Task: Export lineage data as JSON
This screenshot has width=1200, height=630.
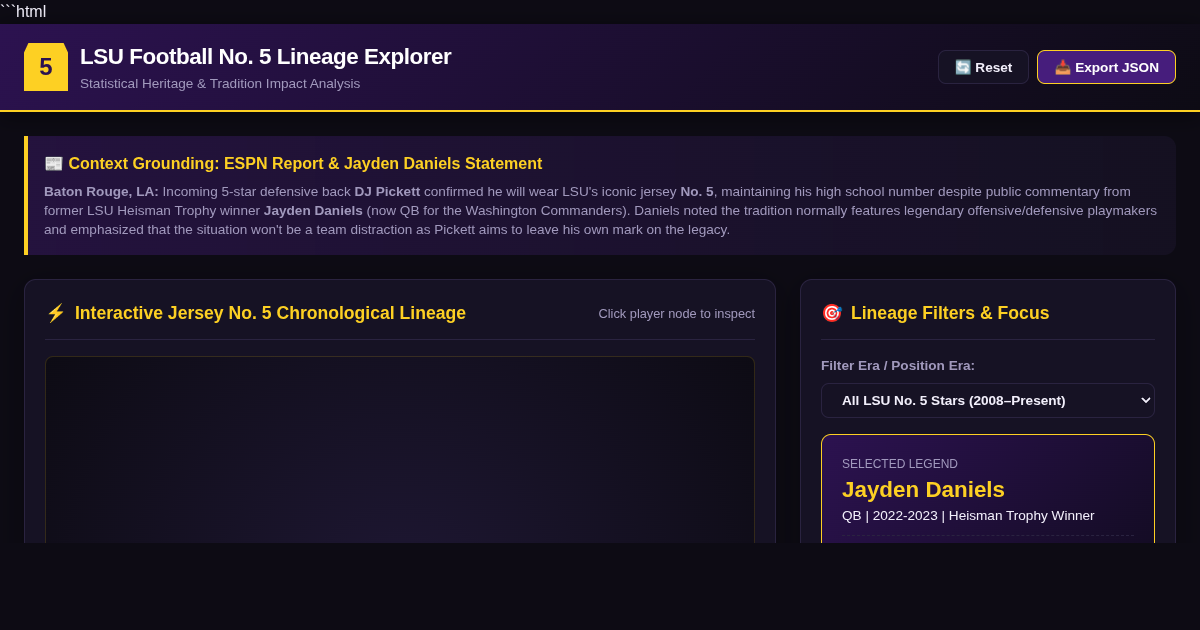Action: pyautogui.click(x=1106, y=67)
